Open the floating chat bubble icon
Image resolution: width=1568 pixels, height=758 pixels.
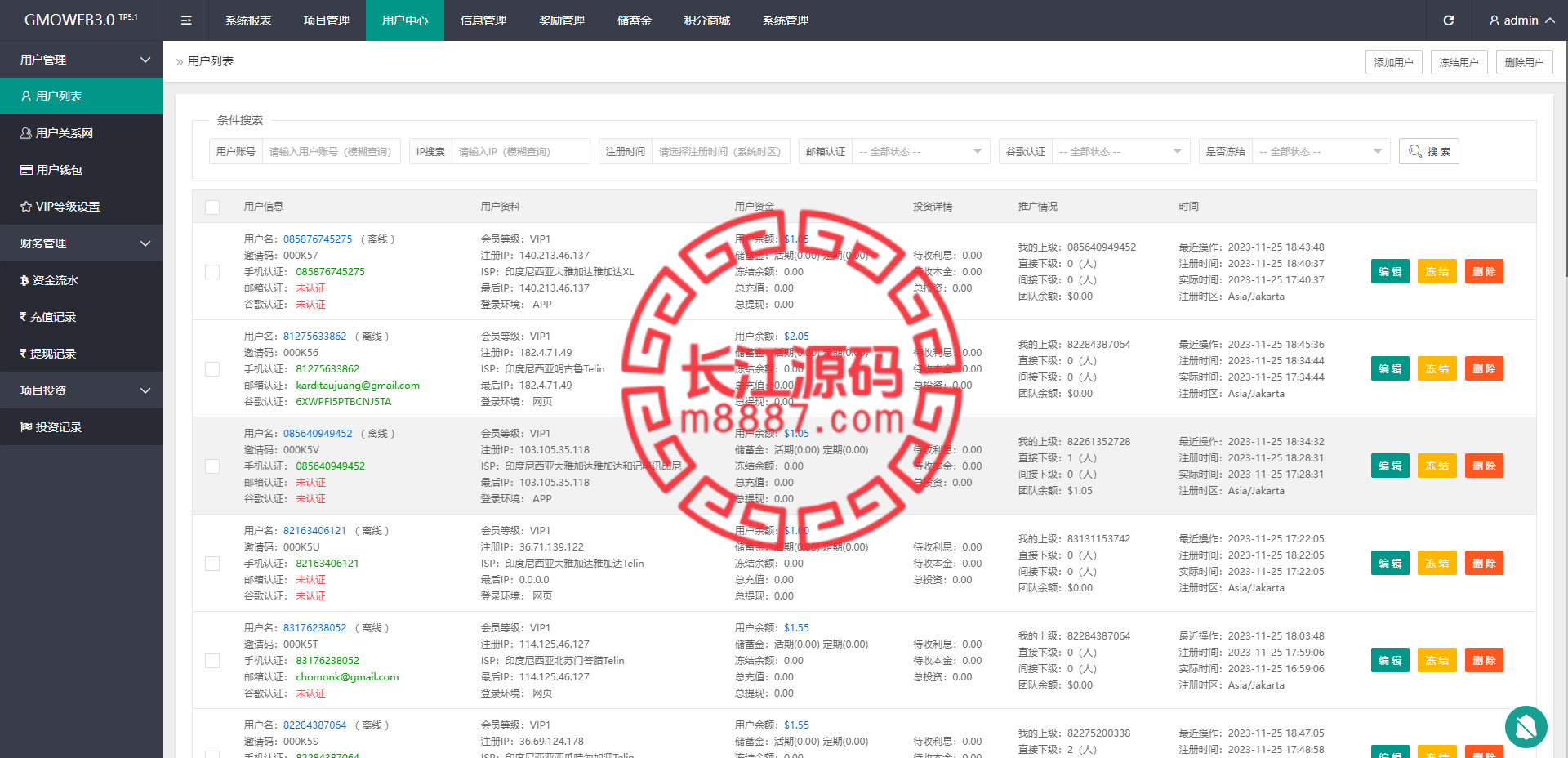(1526, 726)
